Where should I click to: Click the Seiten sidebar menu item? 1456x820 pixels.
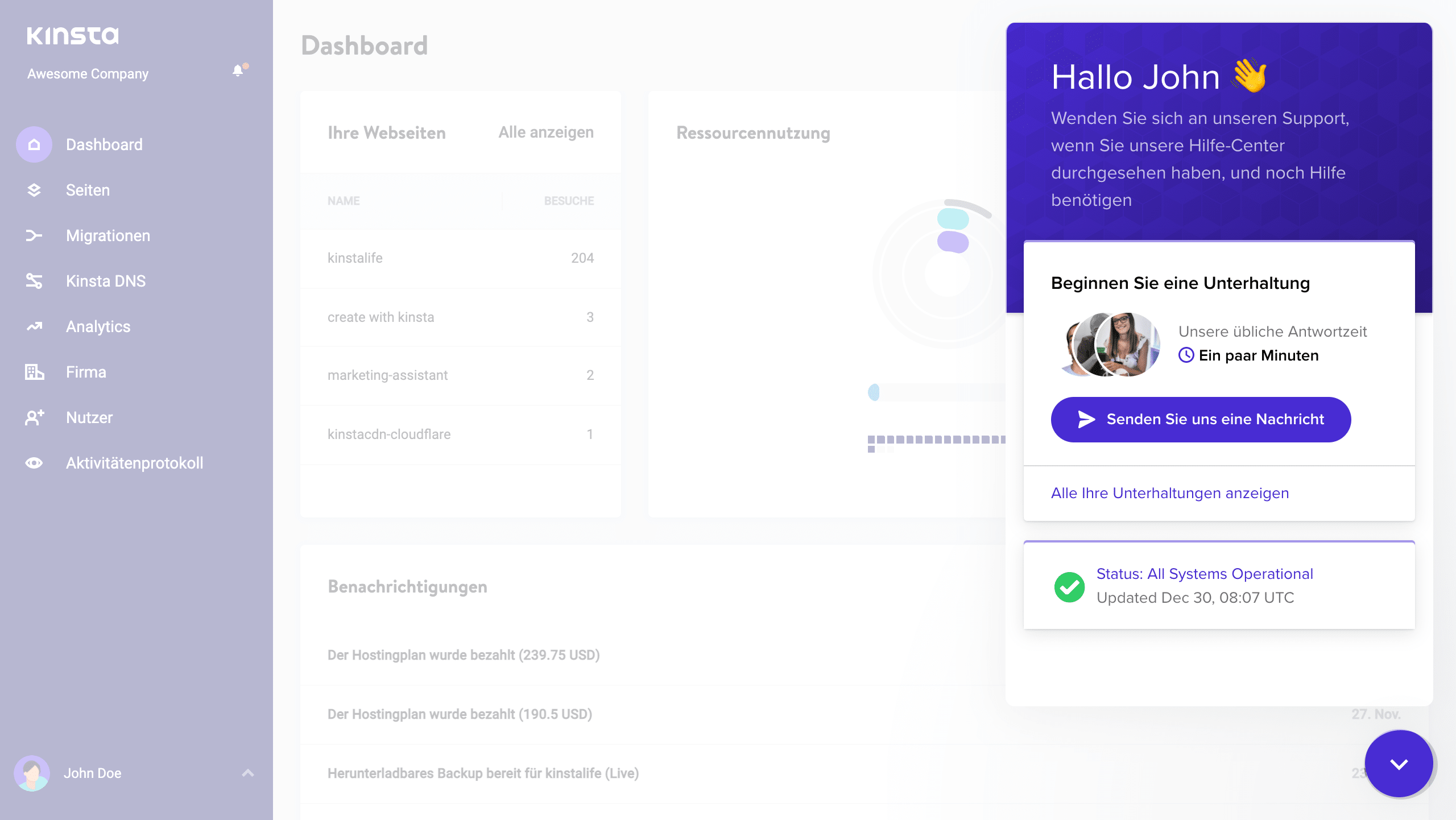click(x=87, y=190)
